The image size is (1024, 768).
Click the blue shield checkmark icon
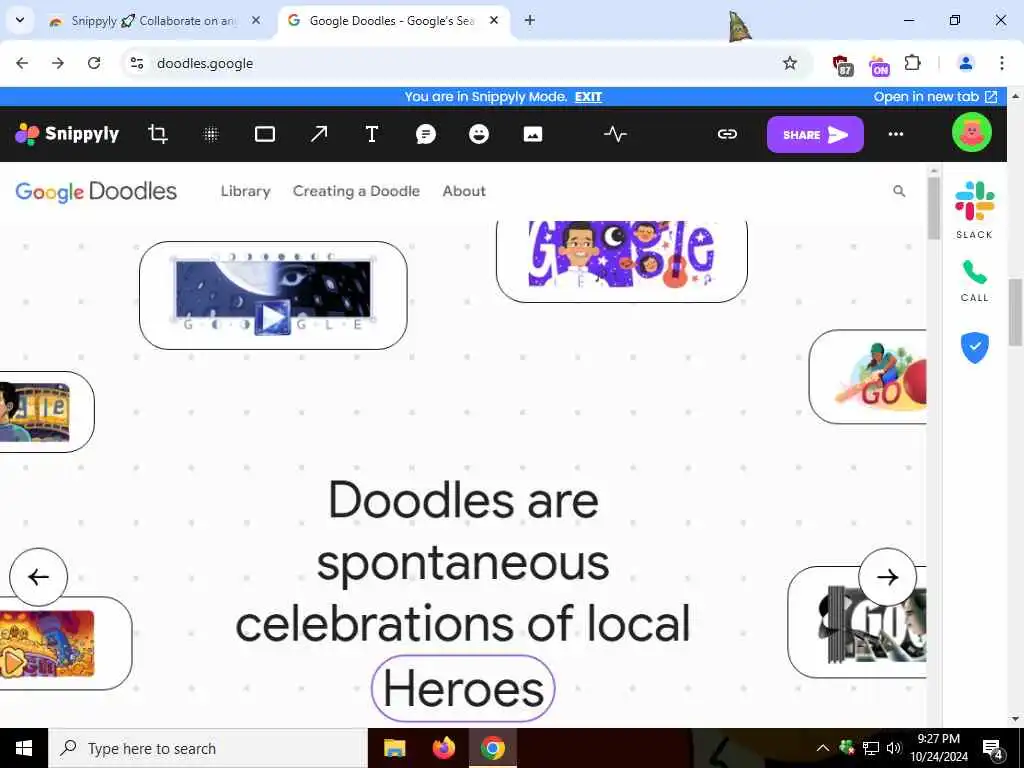974,347
